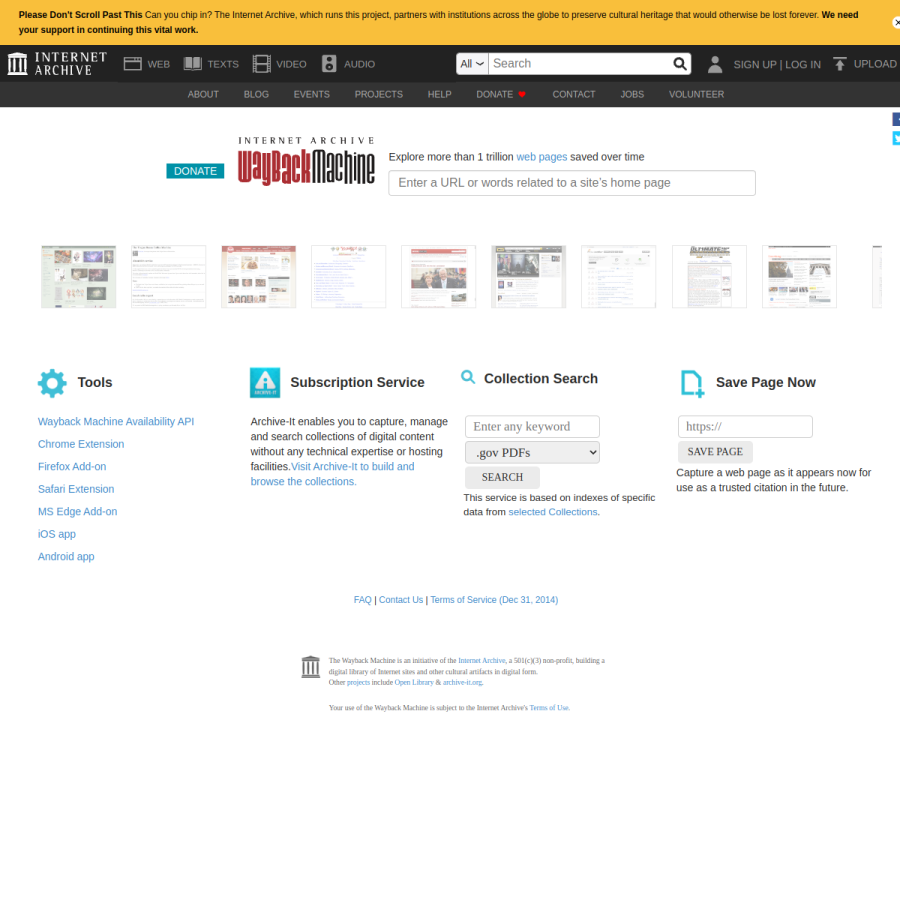Click the Tools gear icon
900x900 pixels.
52,383
